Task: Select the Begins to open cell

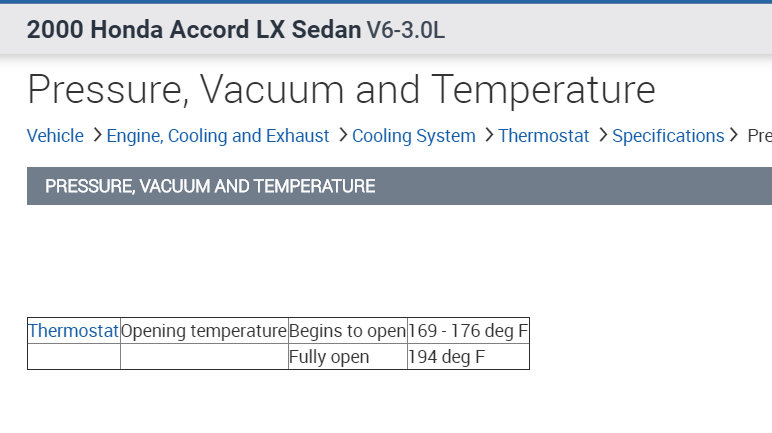Action: click(347, 331)
